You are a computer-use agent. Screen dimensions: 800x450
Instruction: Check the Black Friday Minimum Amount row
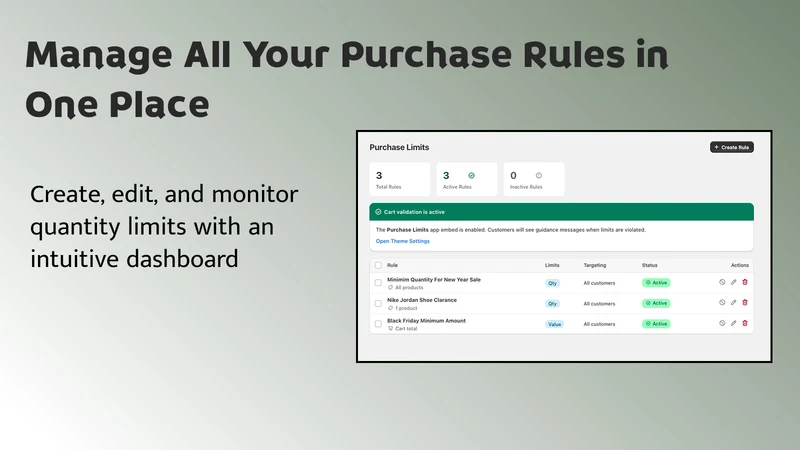click(x=378, y=324)
